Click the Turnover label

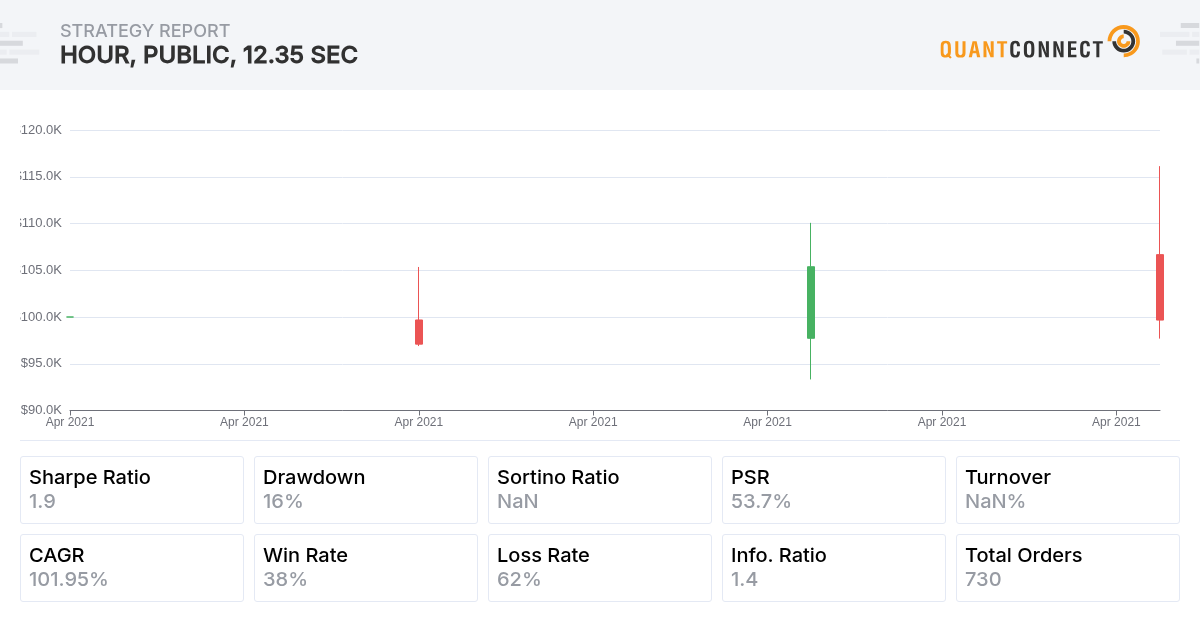pos(1008,477)
